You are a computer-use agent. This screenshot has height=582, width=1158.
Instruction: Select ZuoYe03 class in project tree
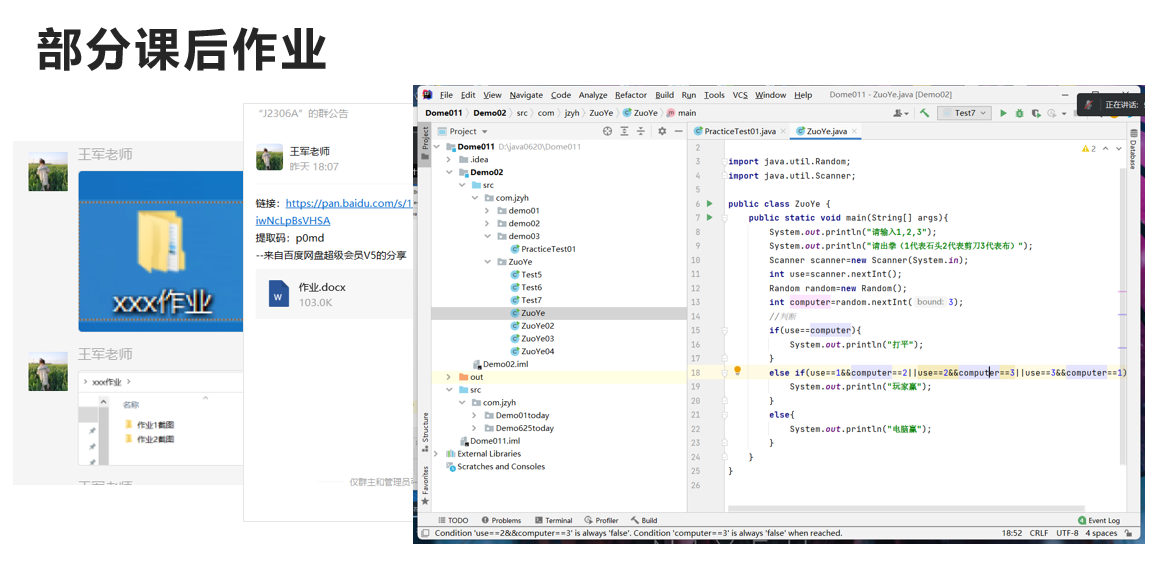click(x=537, y=338)
